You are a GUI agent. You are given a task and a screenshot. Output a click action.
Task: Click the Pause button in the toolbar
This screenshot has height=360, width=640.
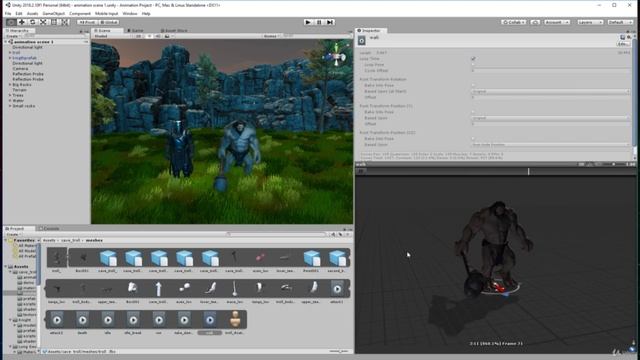(x=319, y=22)
